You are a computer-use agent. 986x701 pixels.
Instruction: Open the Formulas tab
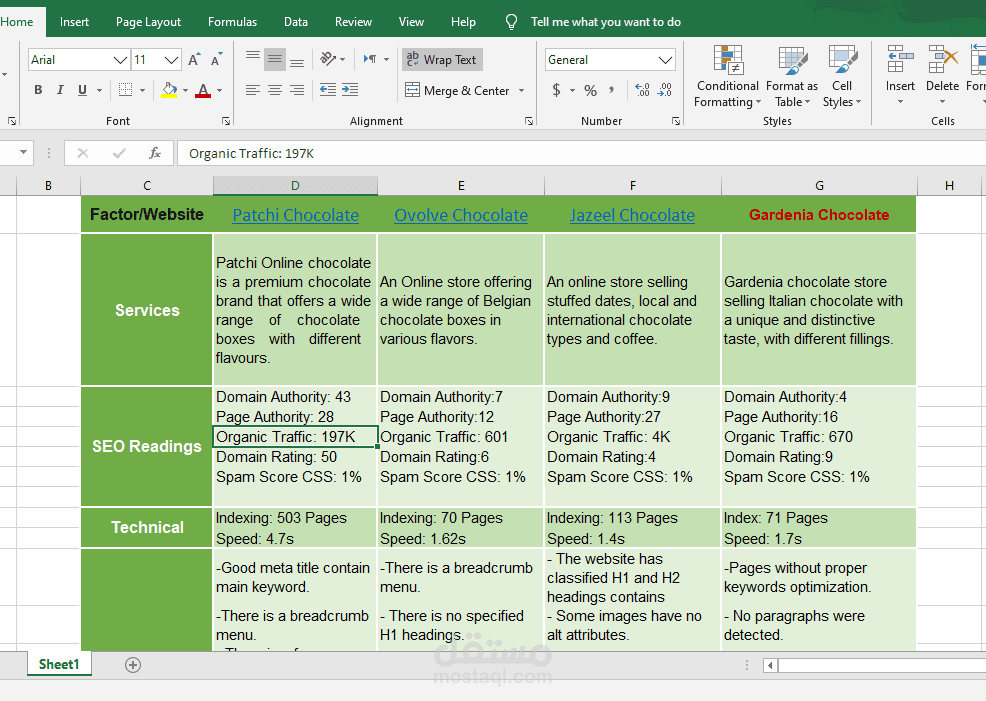pyautogui.click(x=233, y=22)
